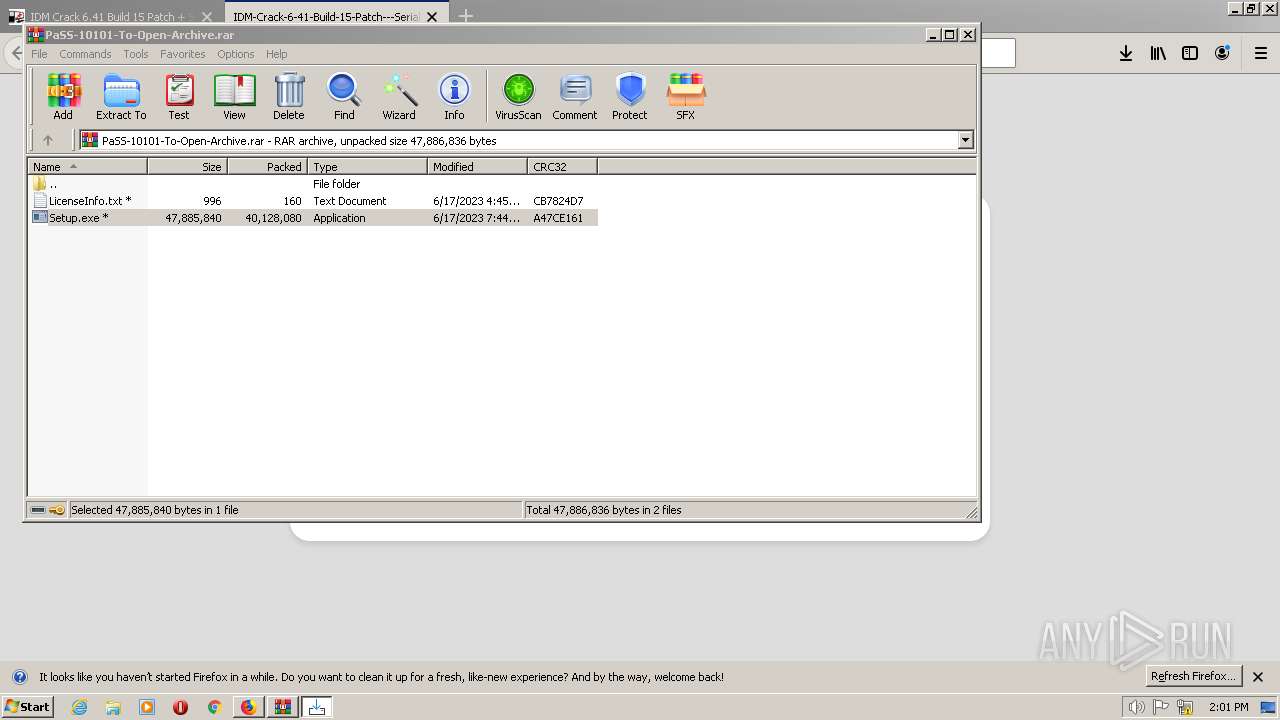Show archive Info

[x=454, y=97]
